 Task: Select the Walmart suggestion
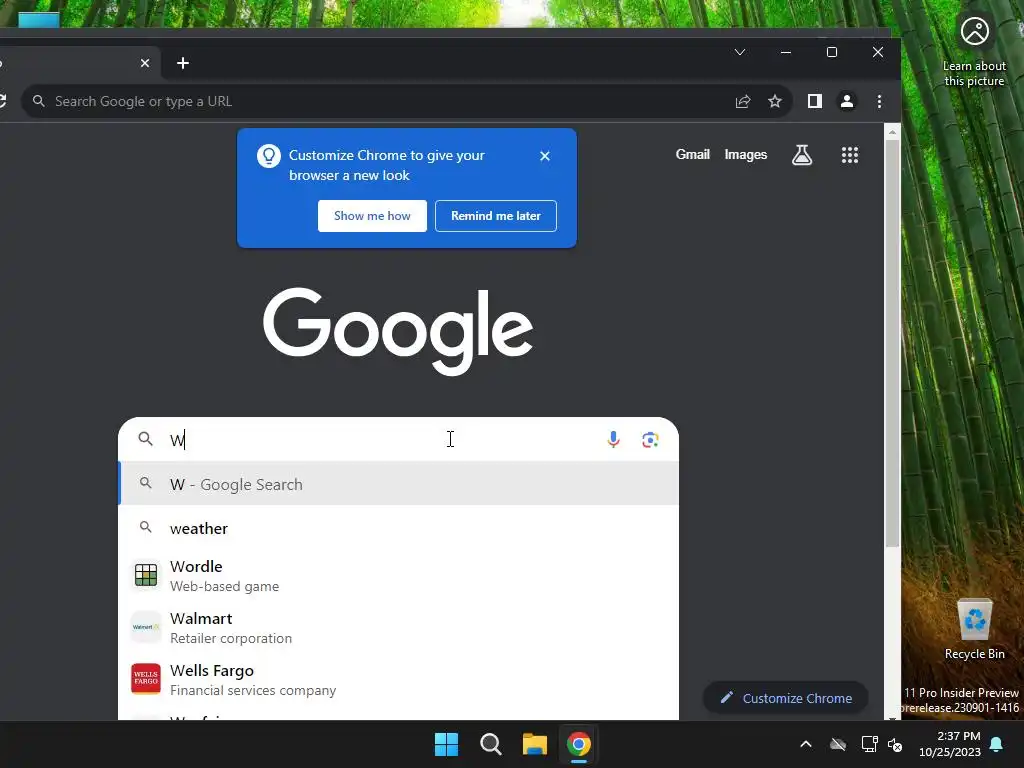[x=398, y=628]
